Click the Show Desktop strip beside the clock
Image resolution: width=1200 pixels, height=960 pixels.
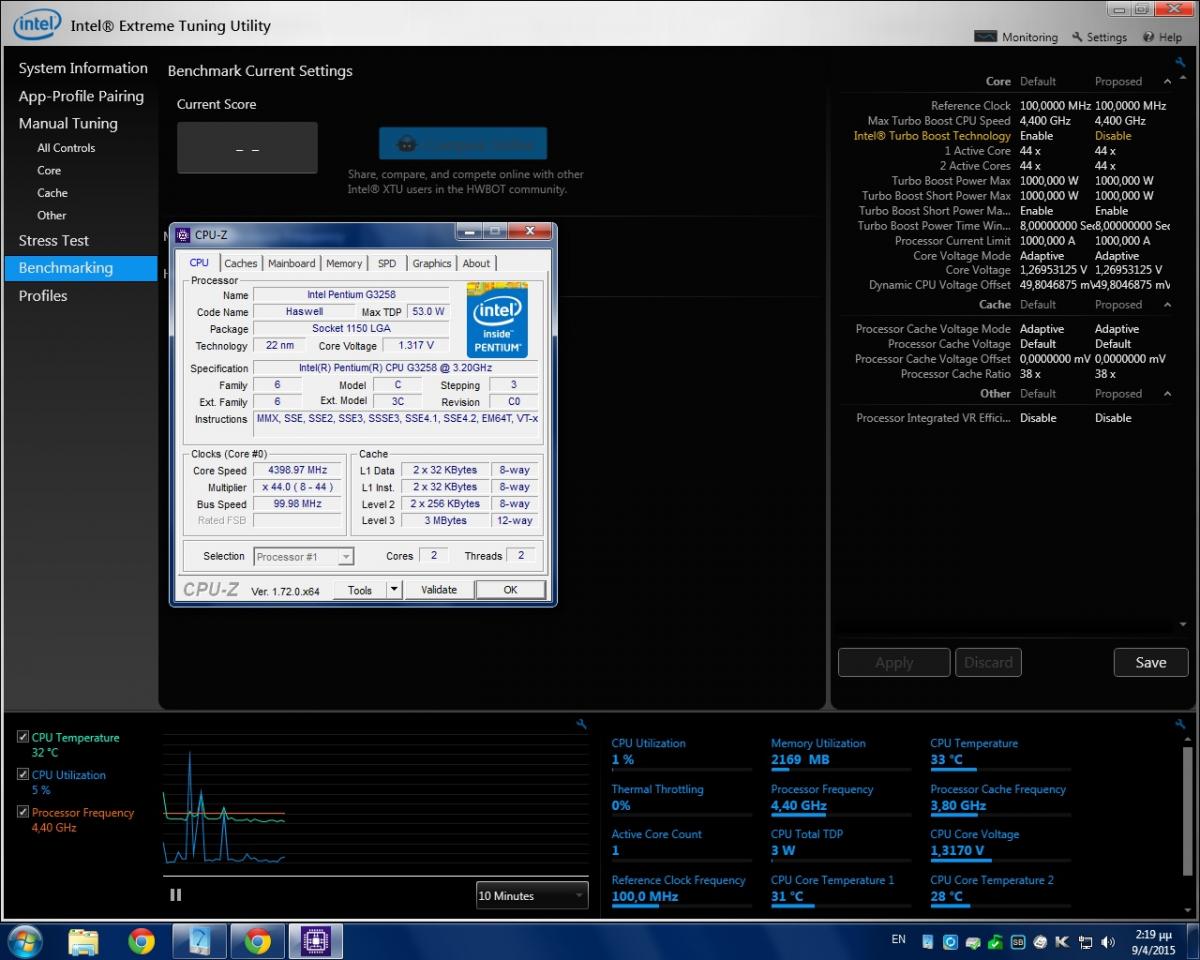(x=1192, y=941)
